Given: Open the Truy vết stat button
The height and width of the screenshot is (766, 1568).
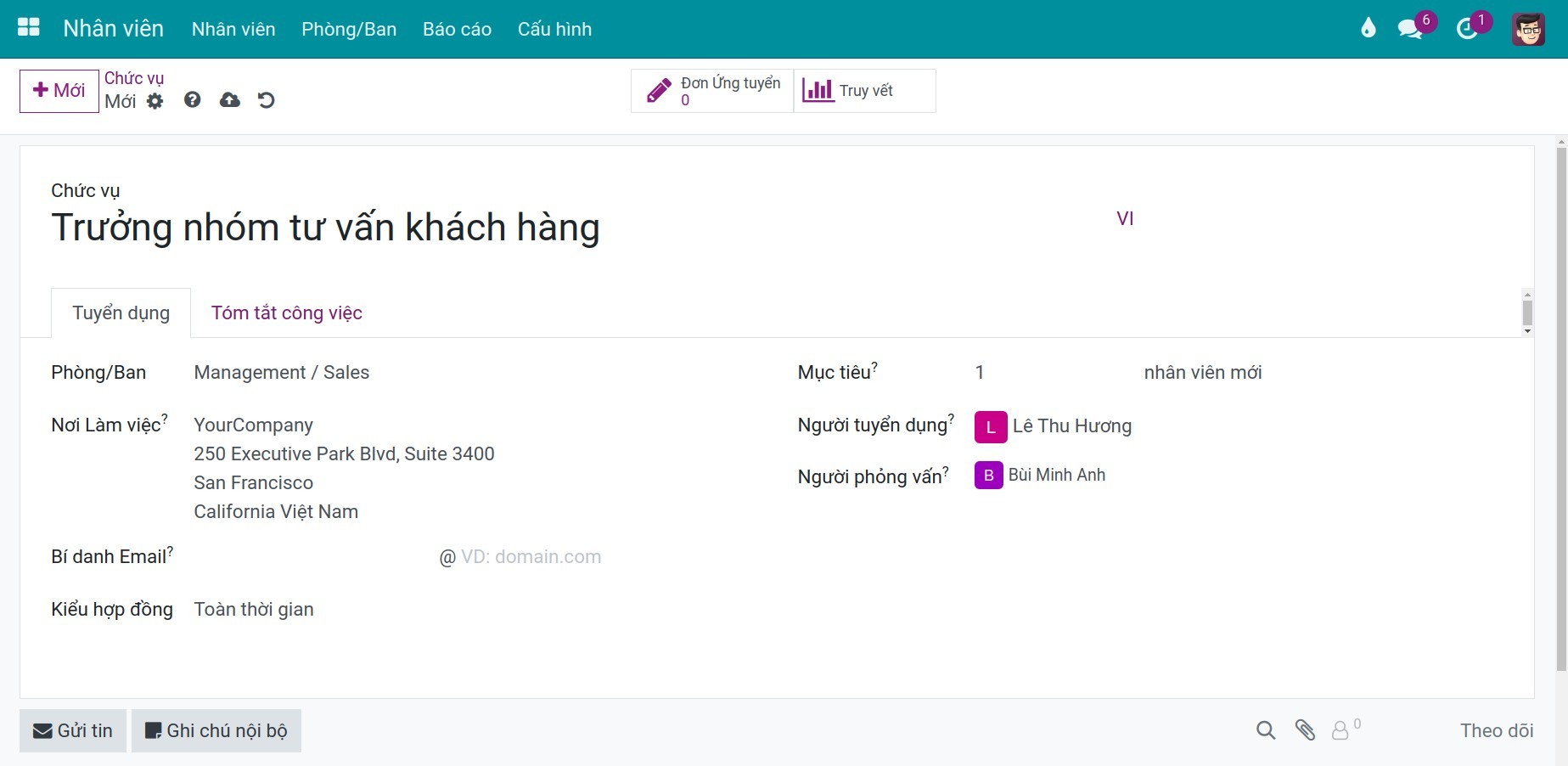Looking at the screenshot, I should click(864, 91).
